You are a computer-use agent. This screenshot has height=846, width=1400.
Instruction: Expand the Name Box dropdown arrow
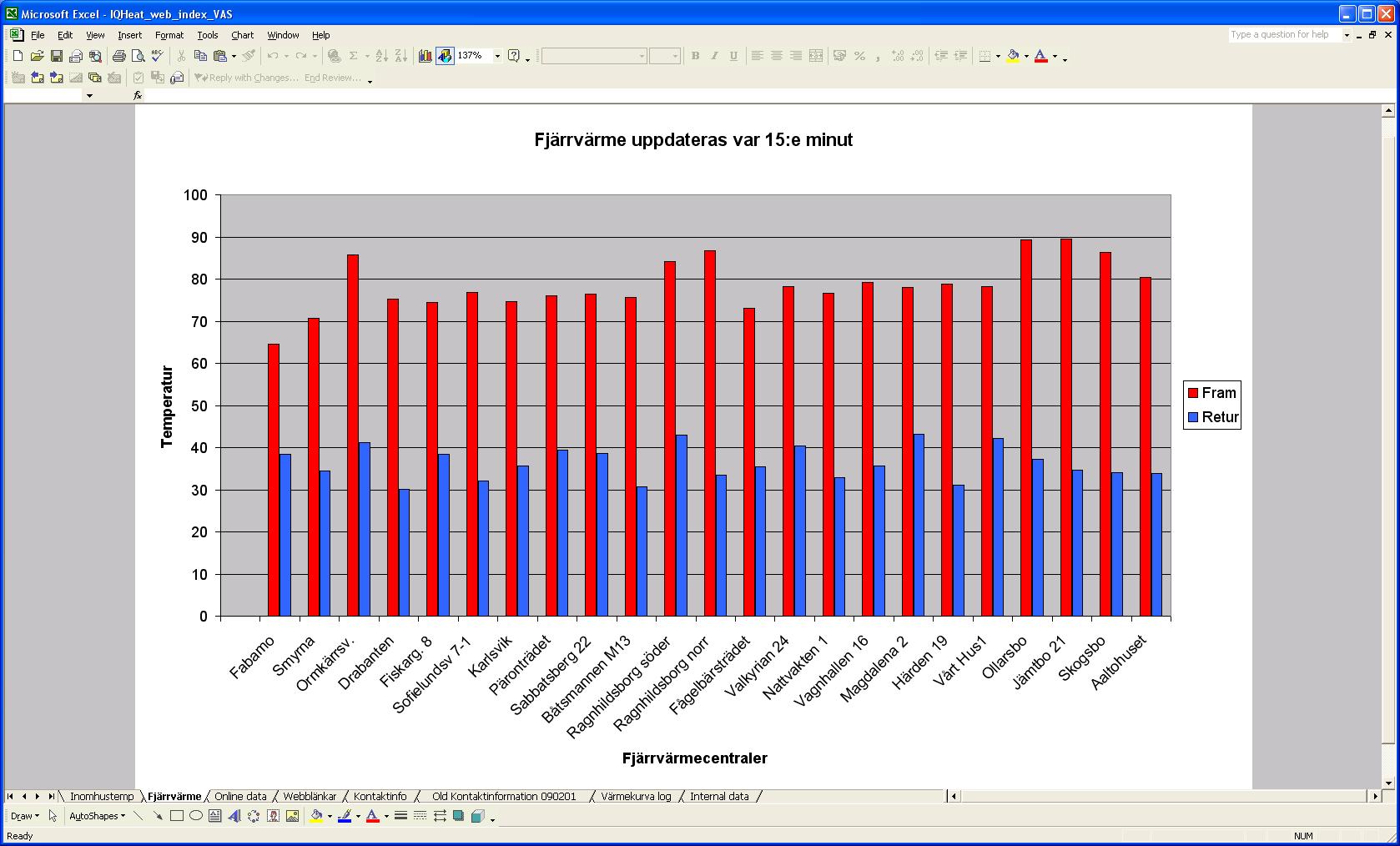click(x=89, y=96)
